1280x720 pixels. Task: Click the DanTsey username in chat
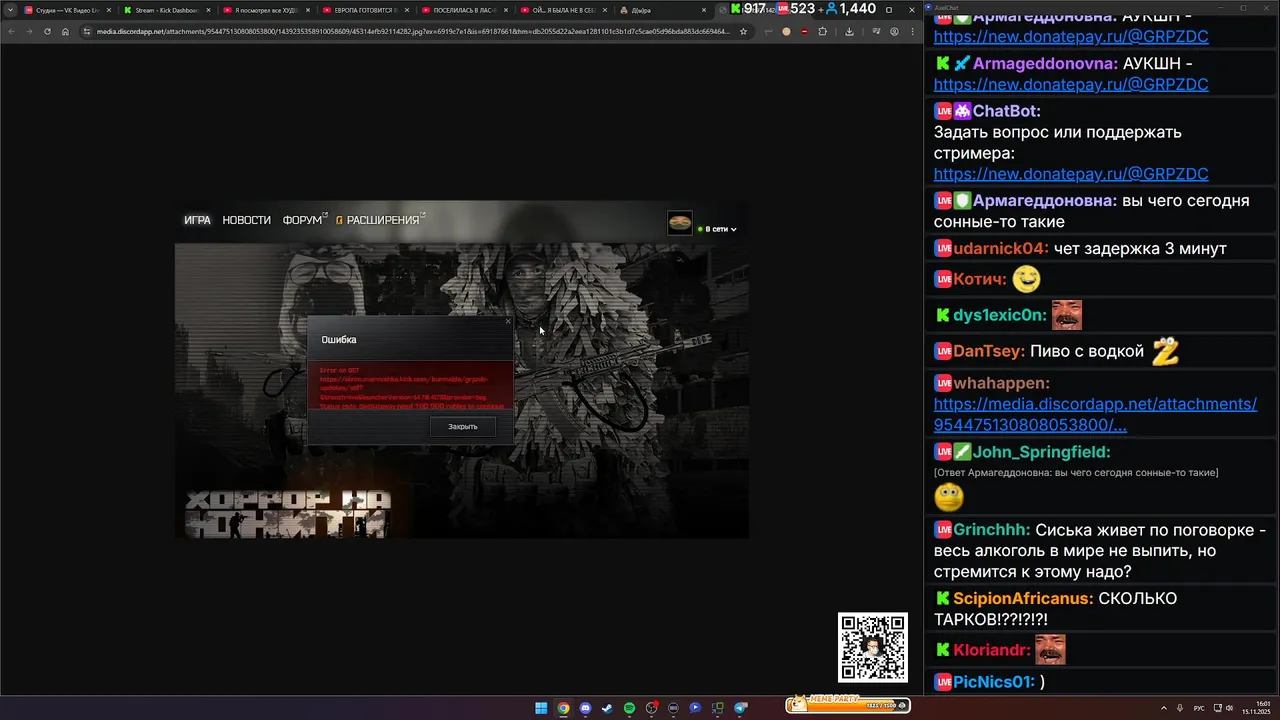point(989,352)
